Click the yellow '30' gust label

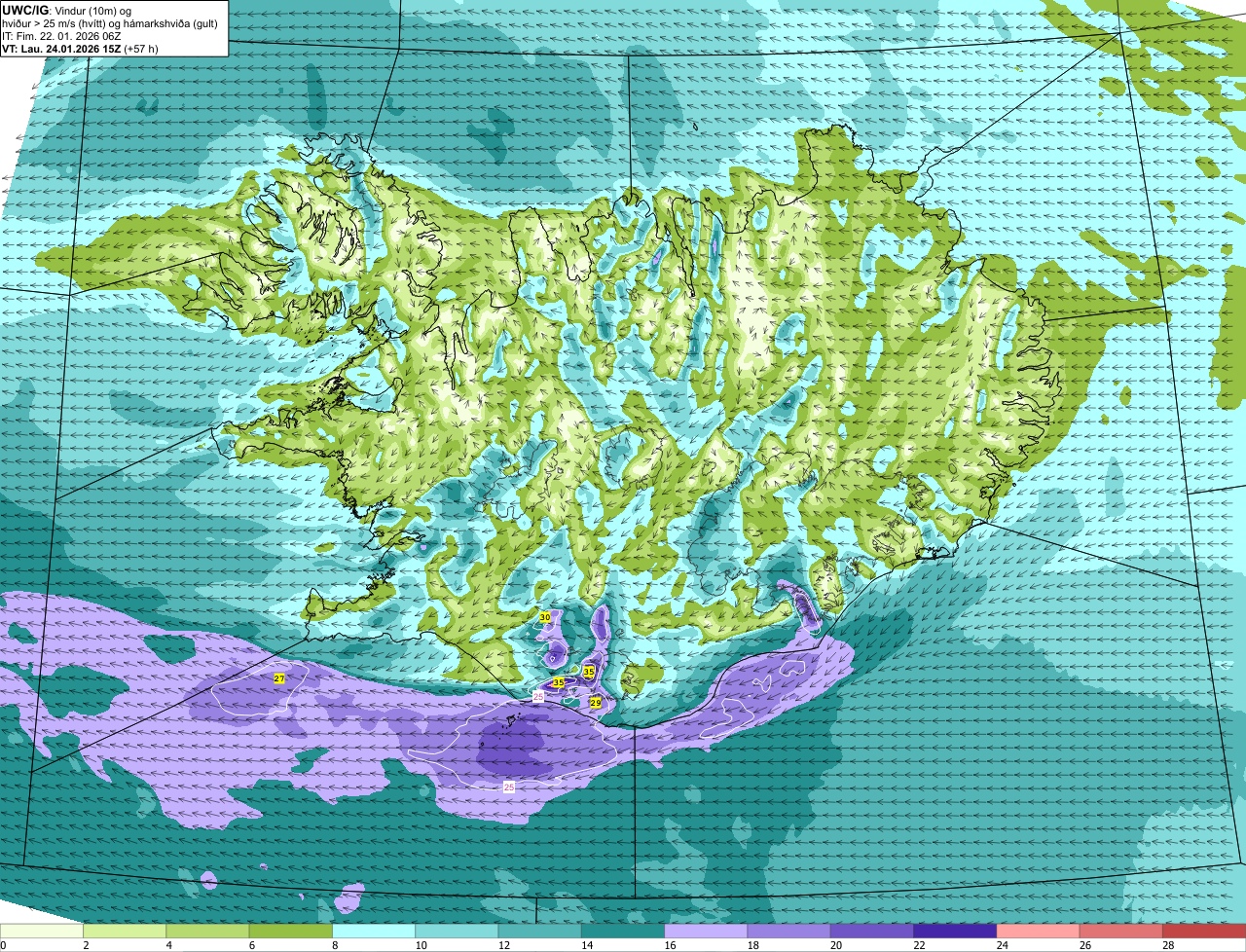(x=545, y=617)
